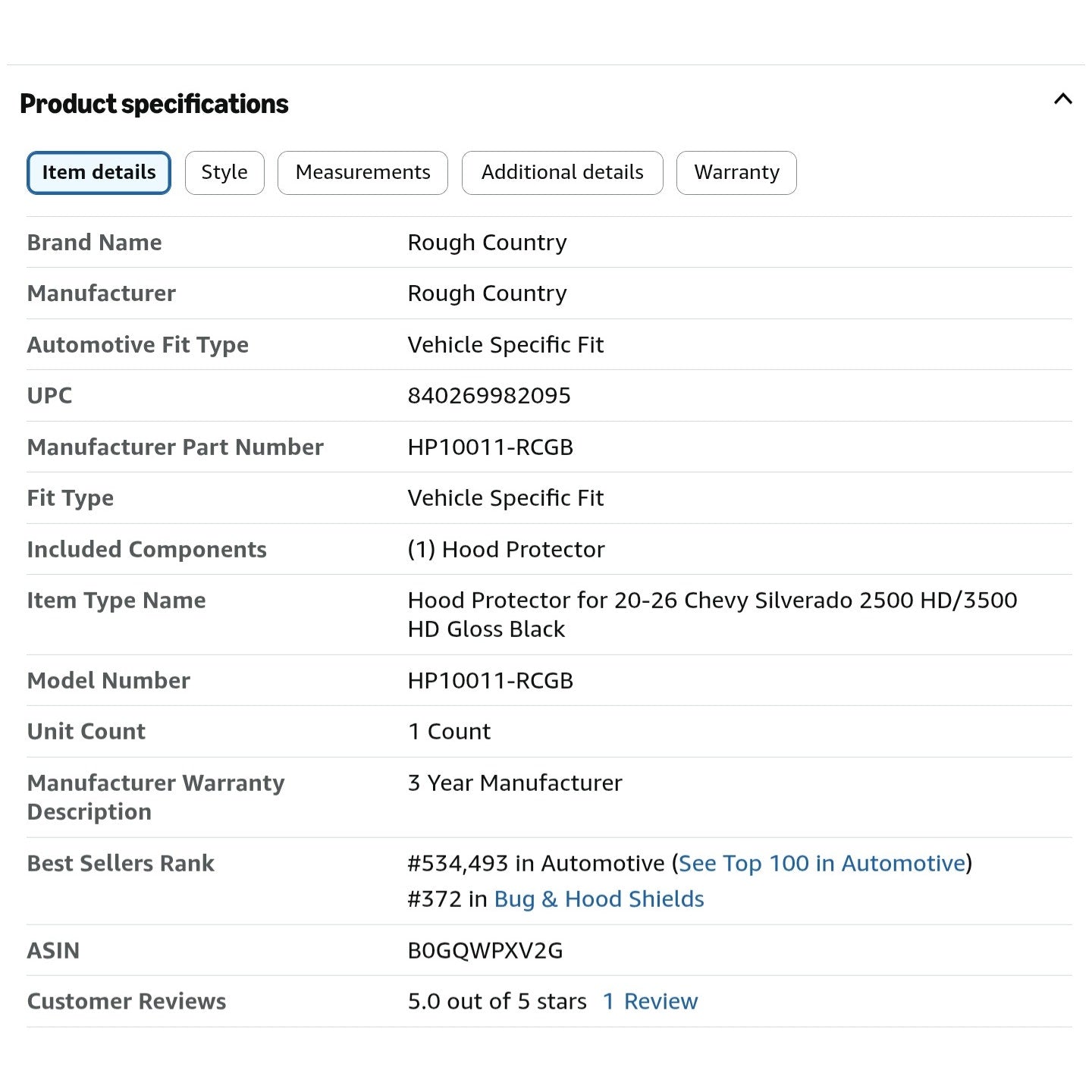The height and width of the screenshot is (1092, 1092).
Task: Select the Brand Name value Rough Country
Action: (487, 243)
